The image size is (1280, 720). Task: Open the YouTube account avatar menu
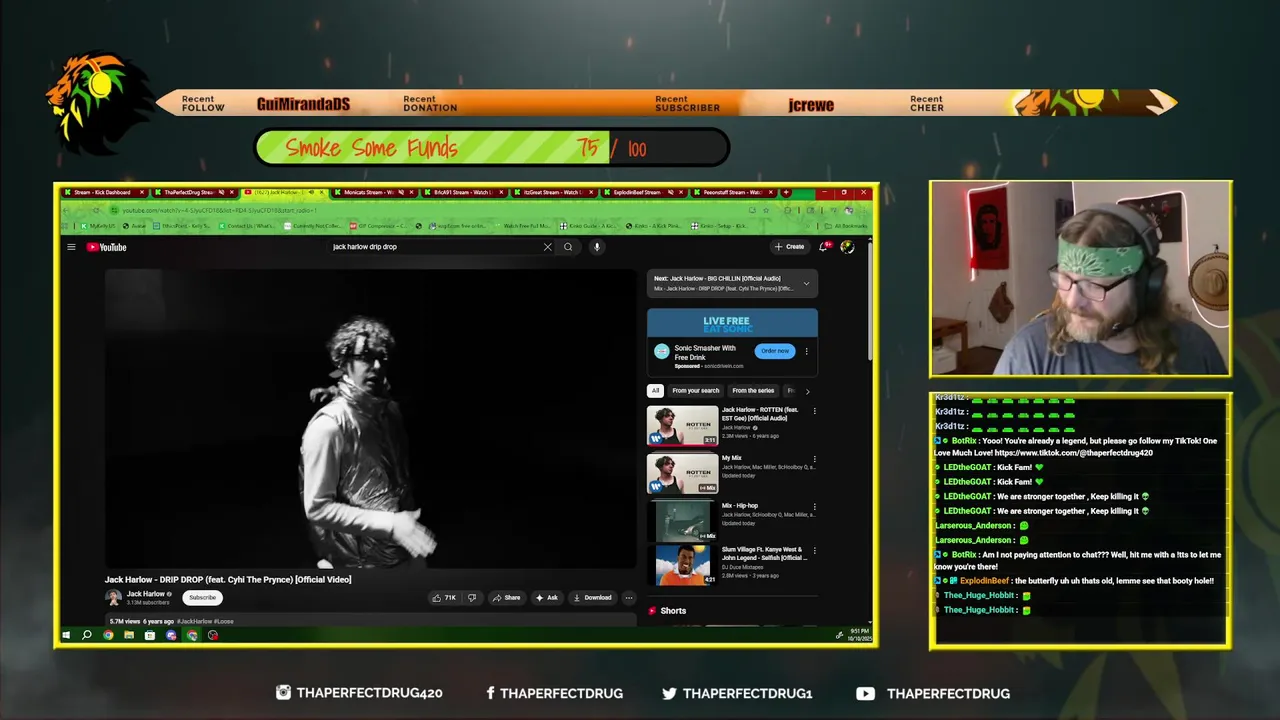[x=847, y=247]
